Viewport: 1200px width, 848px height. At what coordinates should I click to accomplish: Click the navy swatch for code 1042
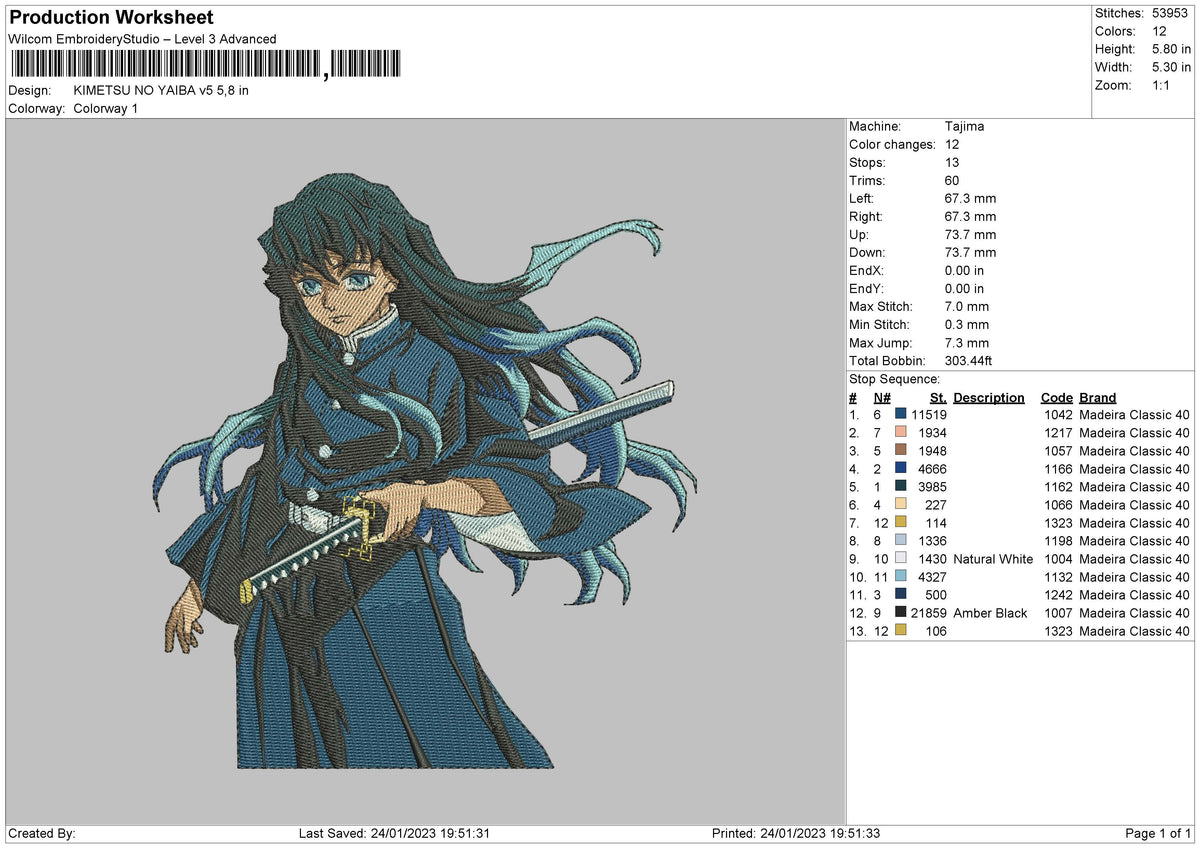click(x=901, y=414)
